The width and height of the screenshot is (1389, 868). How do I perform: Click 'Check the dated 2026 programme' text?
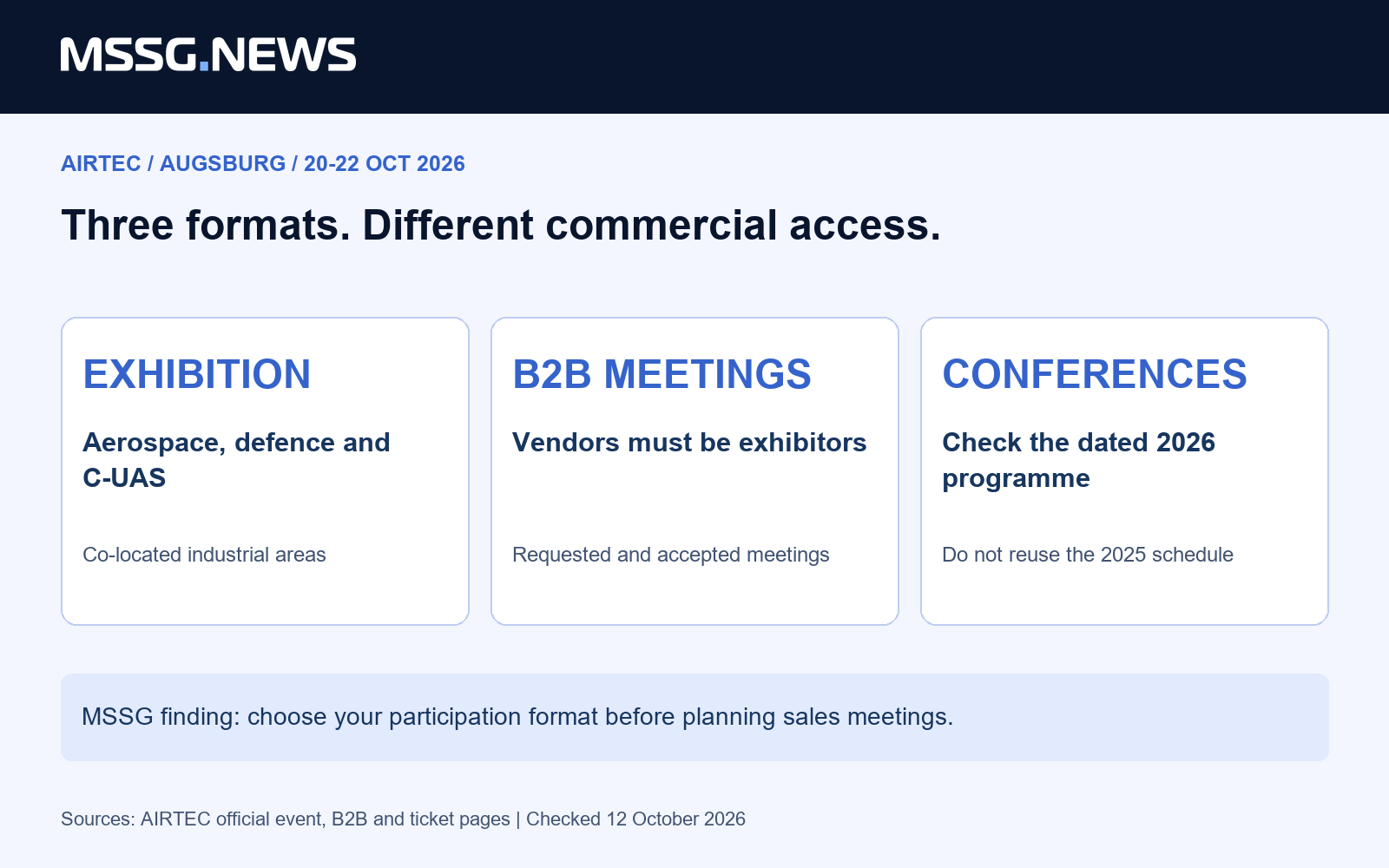point(1078,460)
